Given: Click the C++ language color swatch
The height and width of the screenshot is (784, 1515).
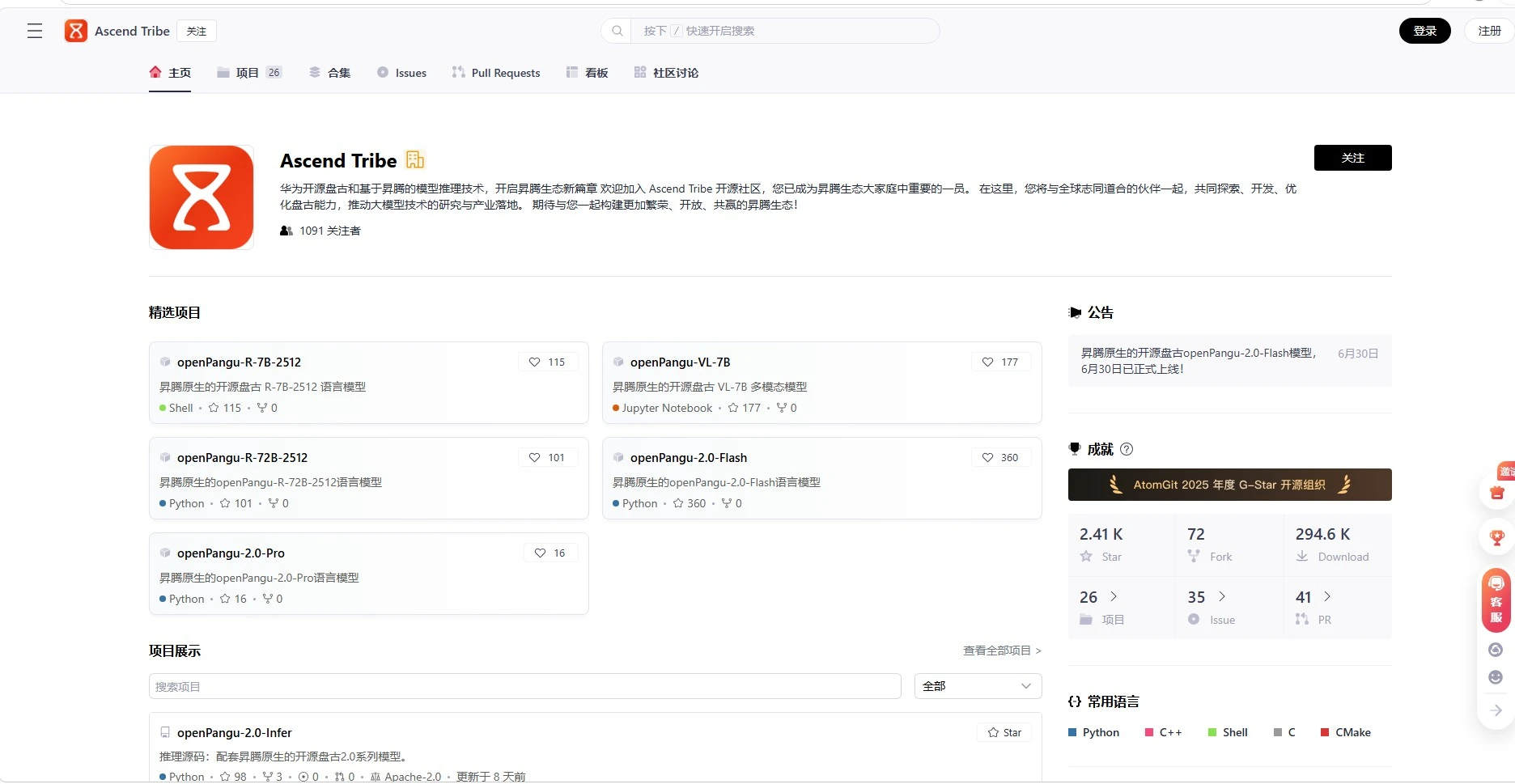Looking at the screenshot, I should point(1149,732).
